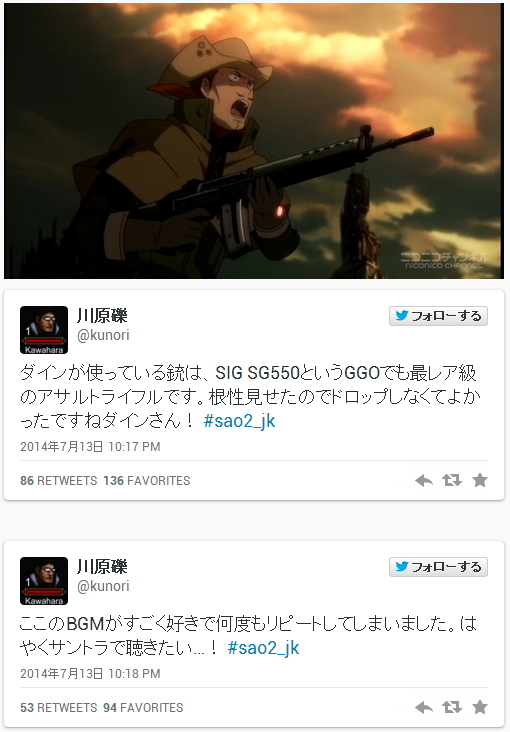Retweet the SIG SG550 rifle tweet
This screenshot has height=732, width=510.
452,480
